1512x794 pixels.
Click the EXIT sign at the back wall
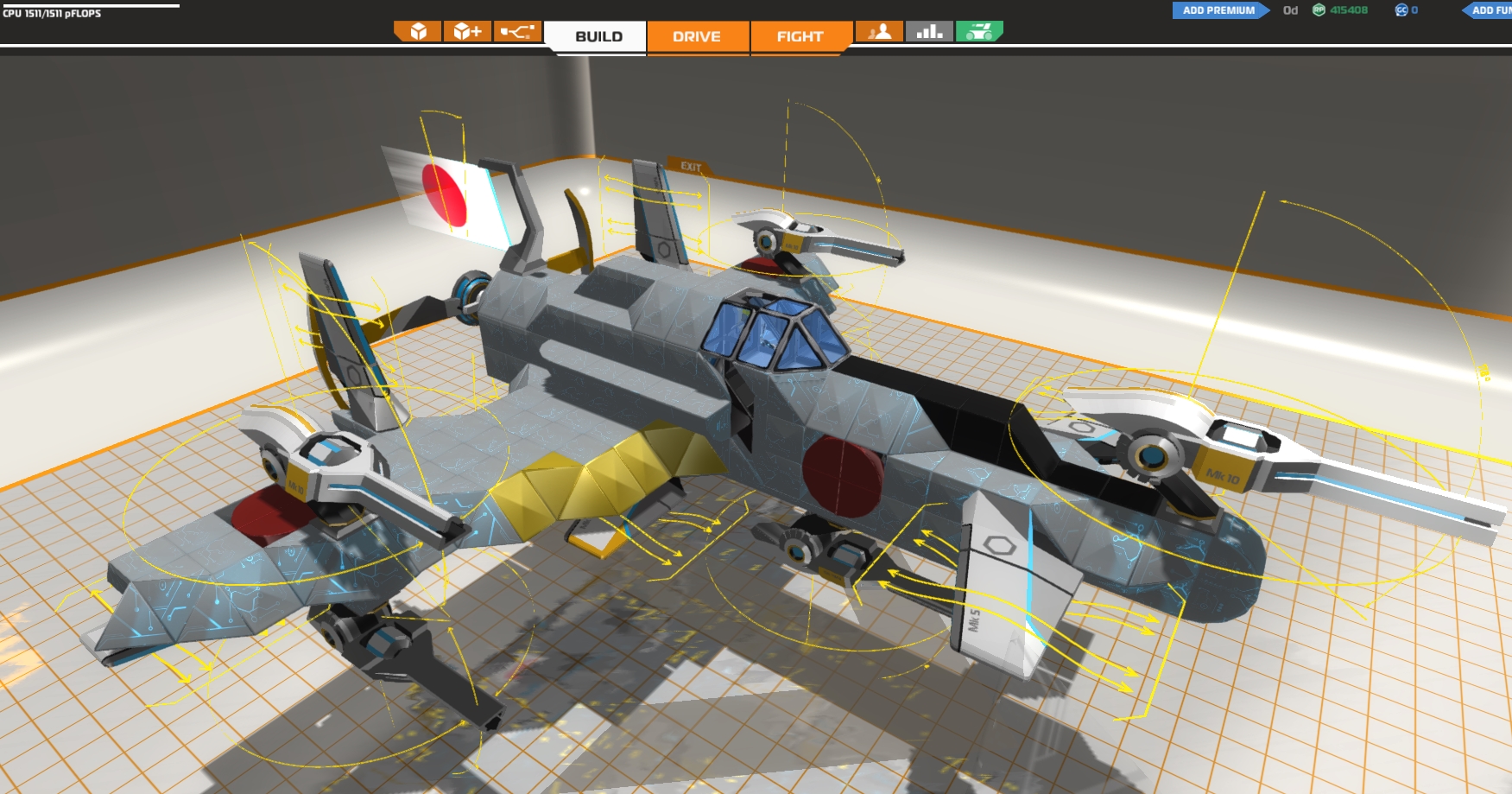[x=691, y=167]
